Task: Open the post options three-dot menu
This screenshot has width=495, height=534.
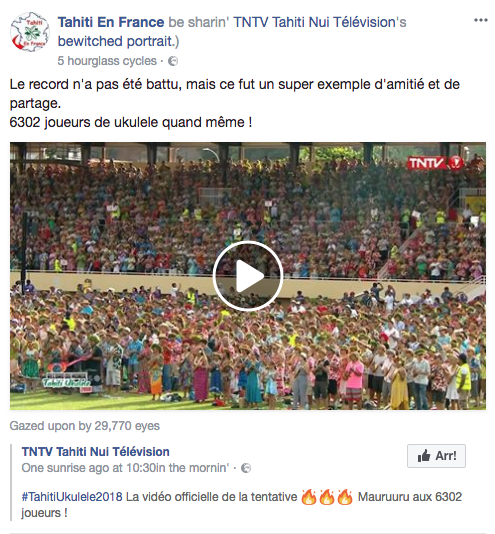Action: 481,20
